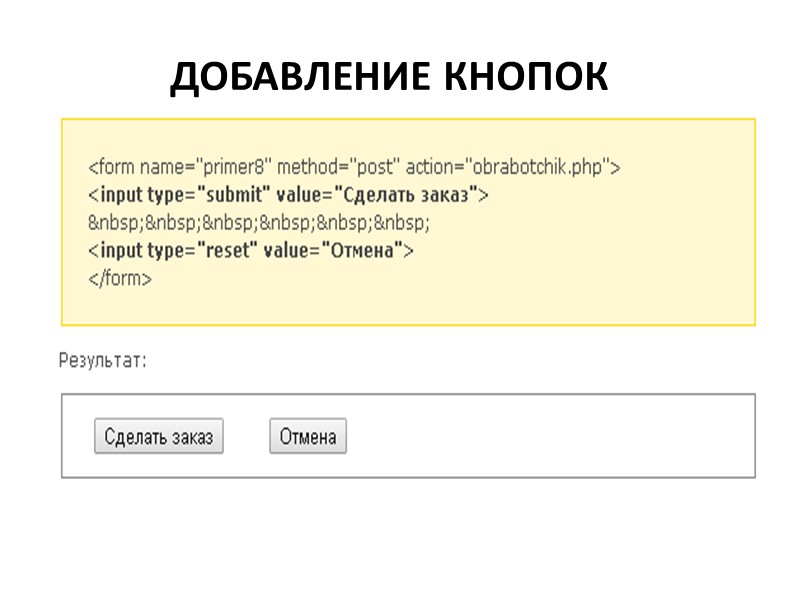Click the 'Отмена' reset button
800x600 pixels.
coord(308,436)
